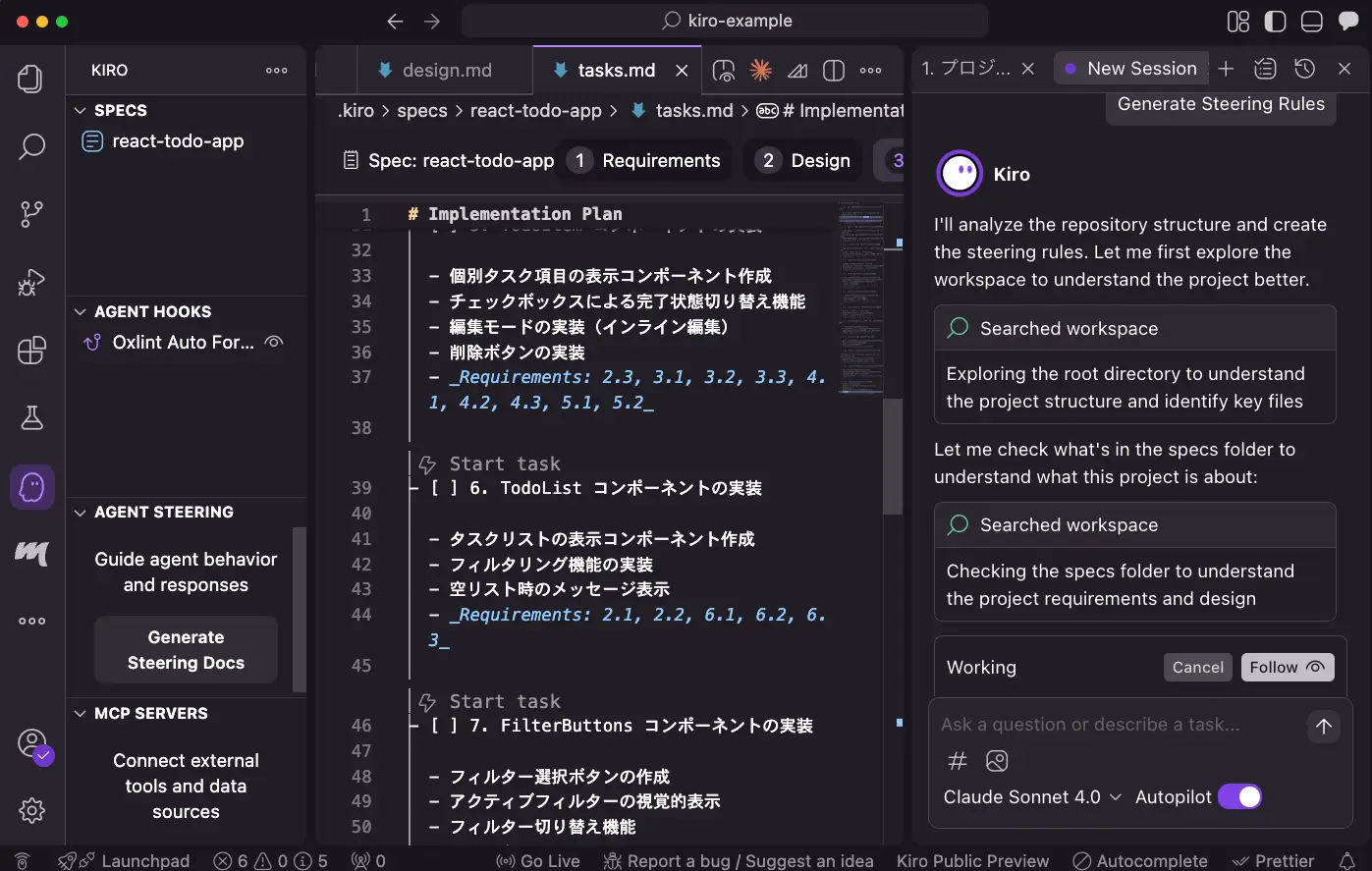Collapse the AGENT STEERING section
1372x871 pixels.
[x=81, y=513]
